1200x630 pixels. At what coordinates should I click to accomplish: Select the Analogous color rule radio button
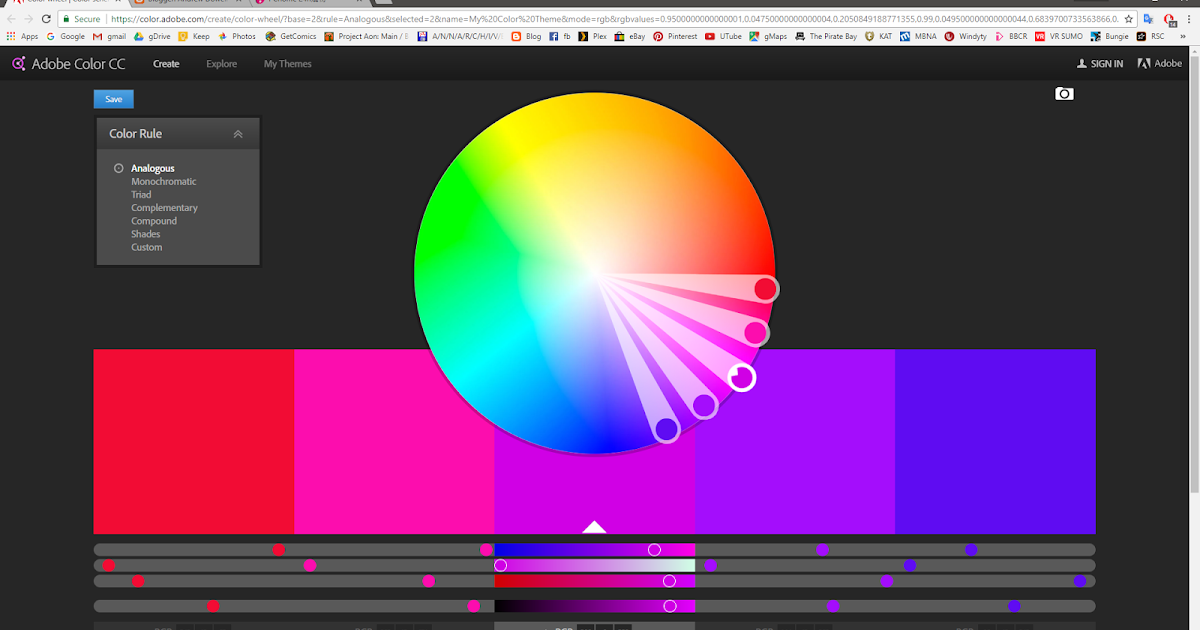[118, 168]
